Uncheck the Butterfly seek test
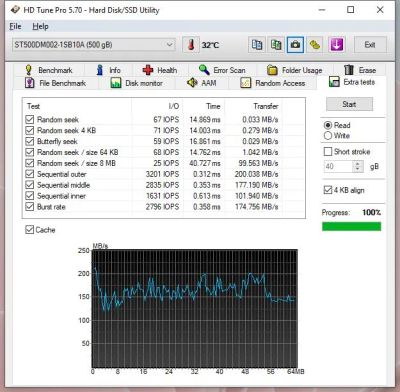This screenshot has width=400, height=392. [x=30, y=141]
